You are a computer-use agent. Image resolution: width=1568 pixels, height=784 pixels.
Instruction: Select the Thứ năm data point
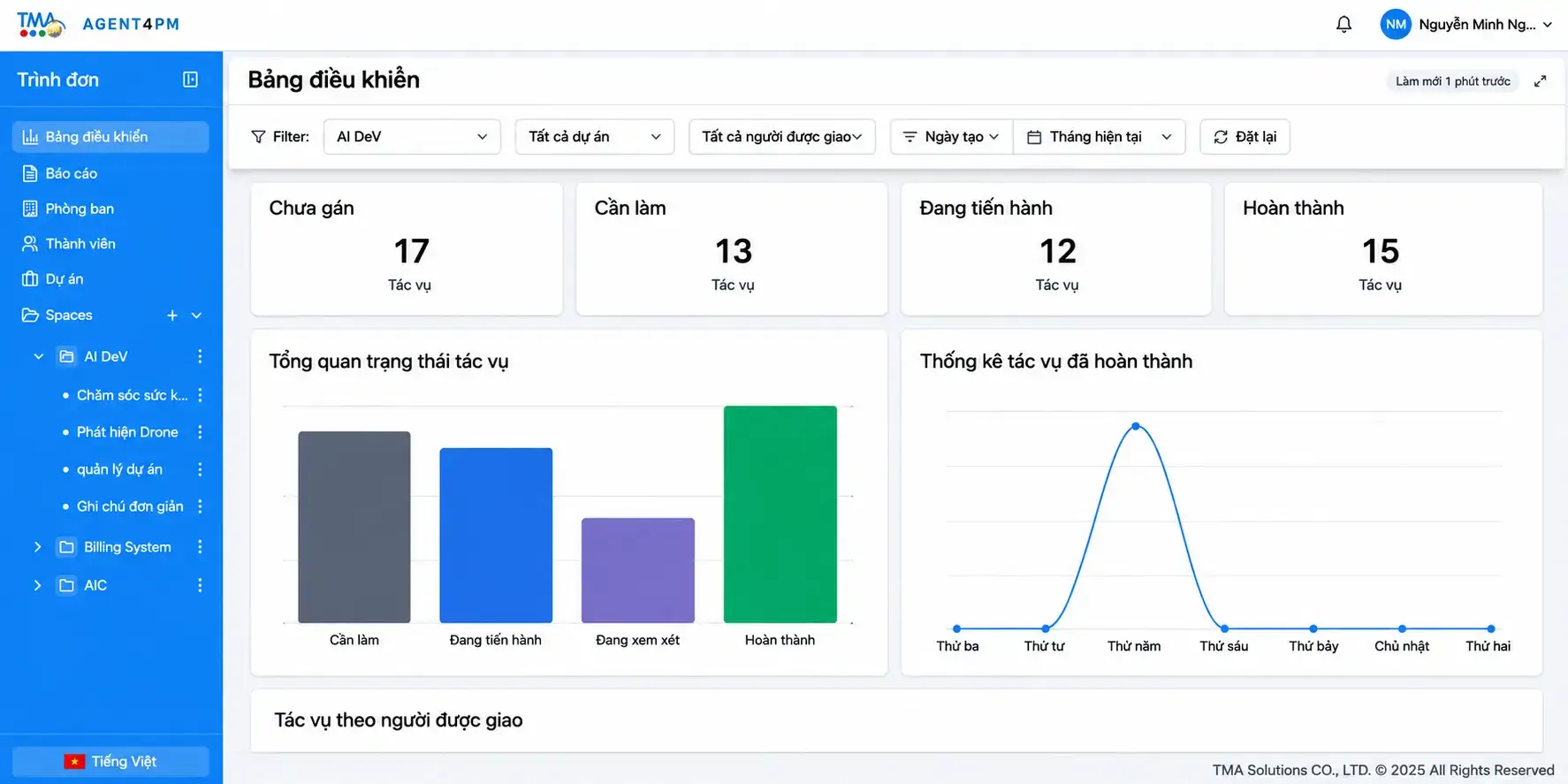[x=1136, y=426]
